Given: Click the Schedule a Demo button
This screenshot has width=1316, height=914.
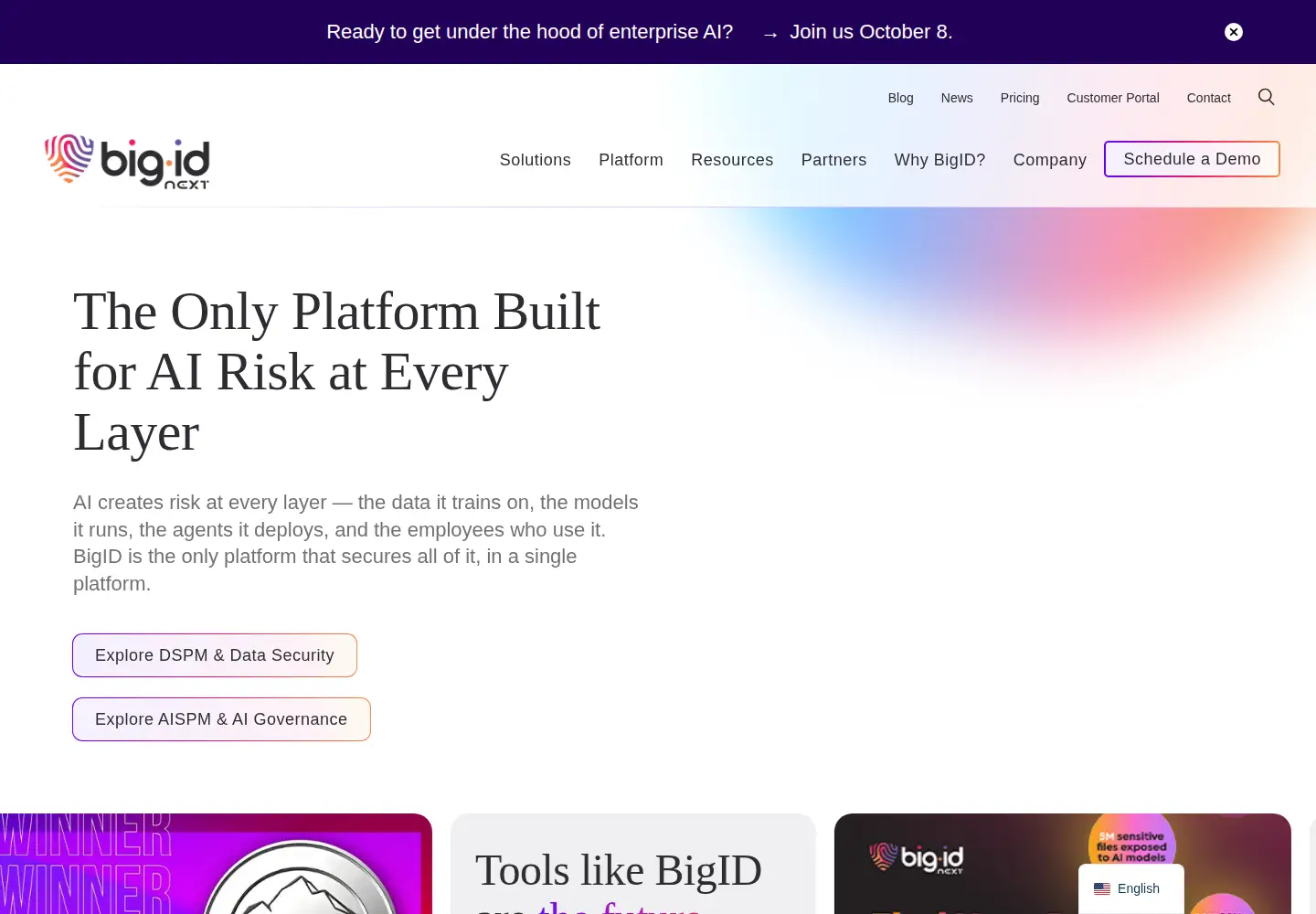Looking at the screenshot, I should click(1192, 159).
